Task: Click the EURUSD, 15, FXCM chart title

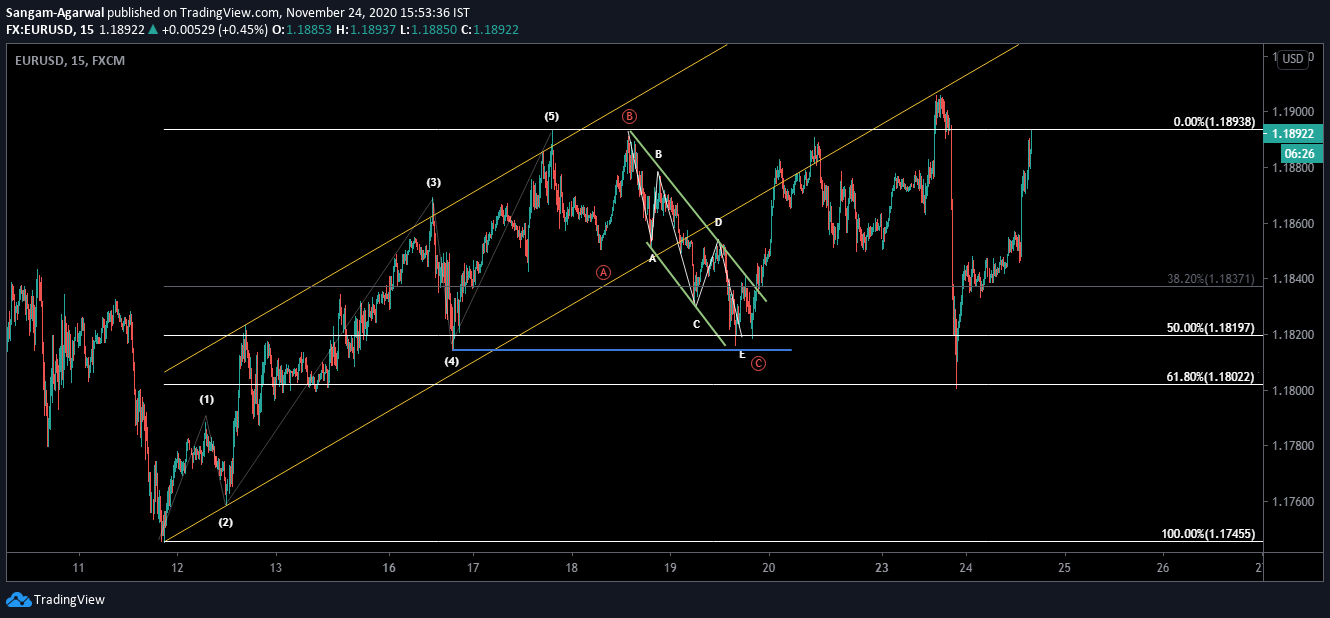Action: [69, 61]
